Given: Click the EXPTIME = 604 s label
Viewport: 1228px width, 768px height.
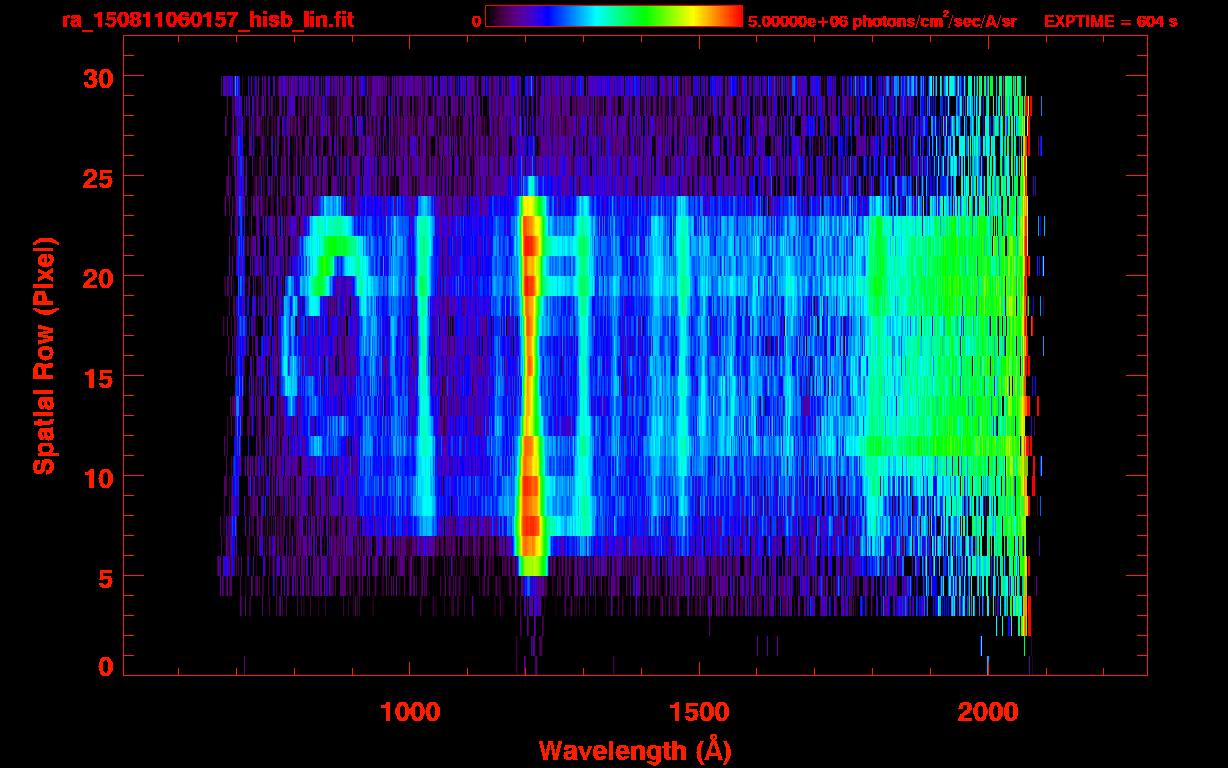Looking at the screenshot, I should 1110,21.
